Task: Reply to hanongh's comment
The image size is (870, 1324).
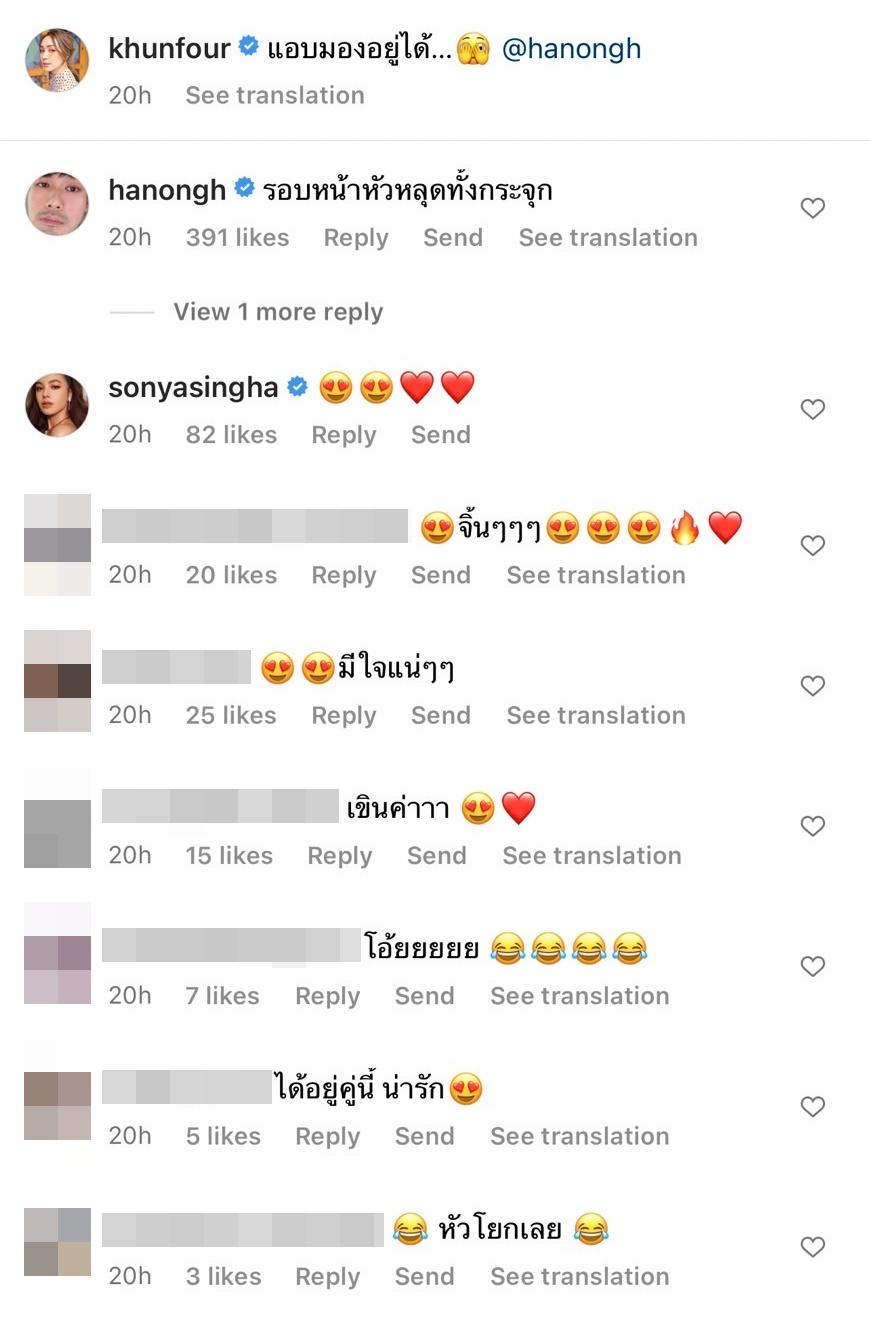Action: click(356, 238)
